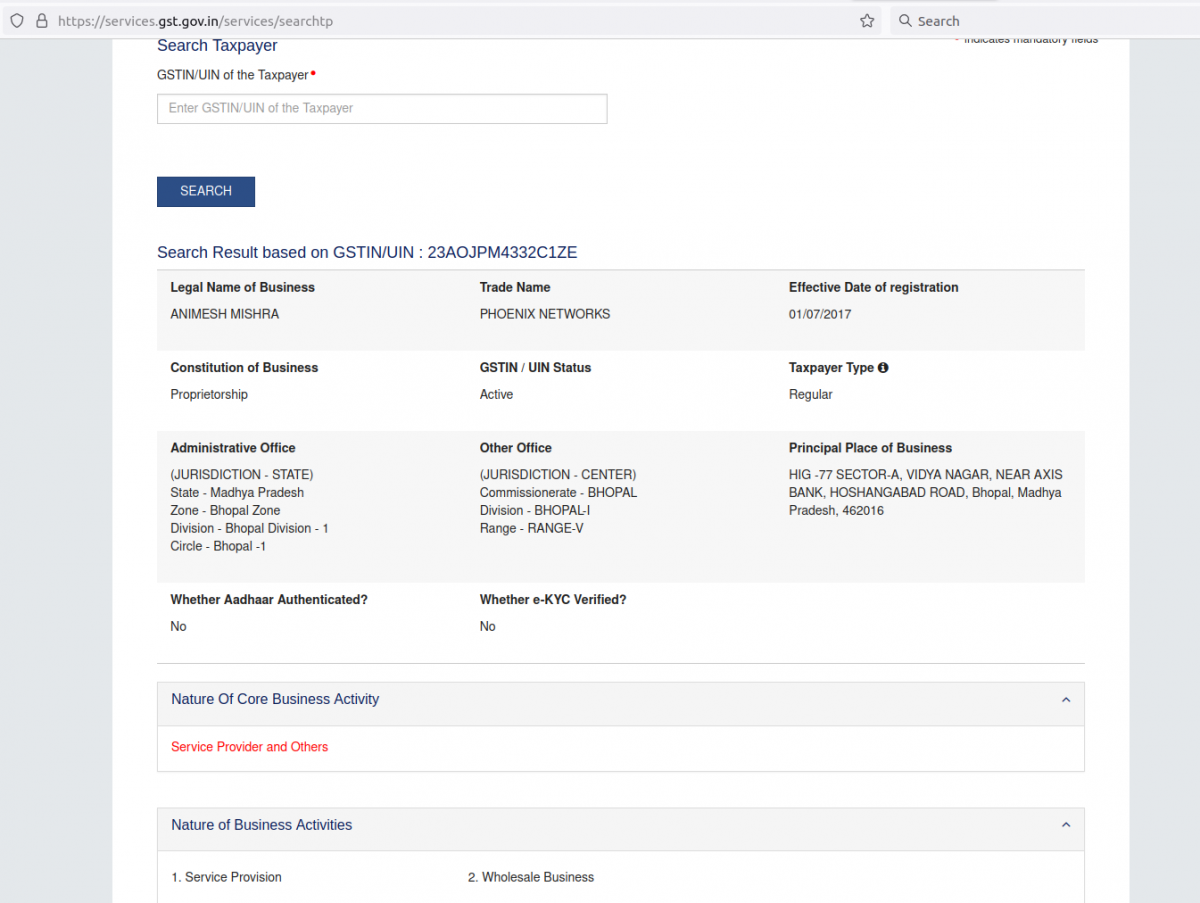Screen dimensions: 1200x903
Task: Click the tracking protection shield icon
Action: coord(17,21)
